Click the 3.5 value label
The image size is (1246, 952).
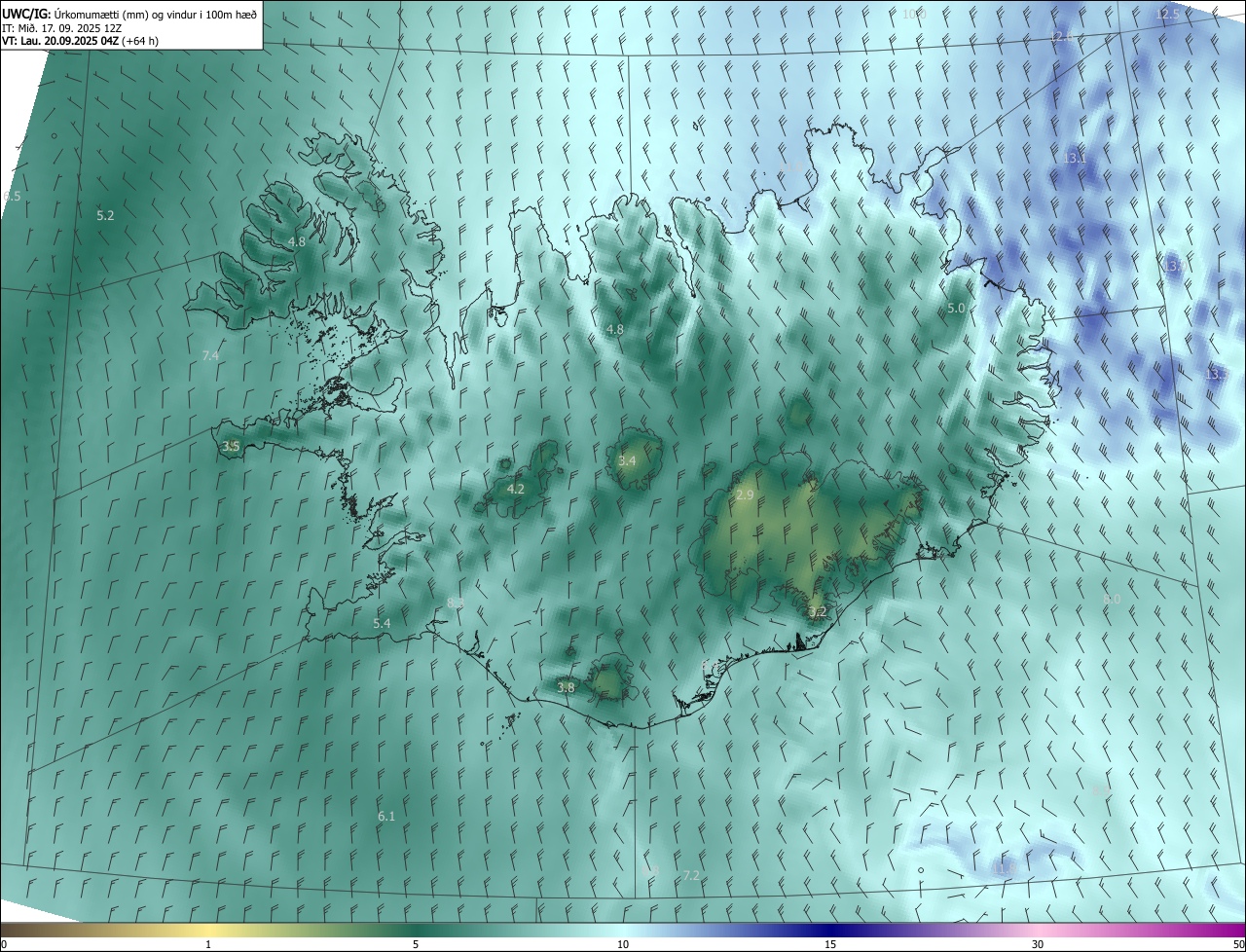231,447
